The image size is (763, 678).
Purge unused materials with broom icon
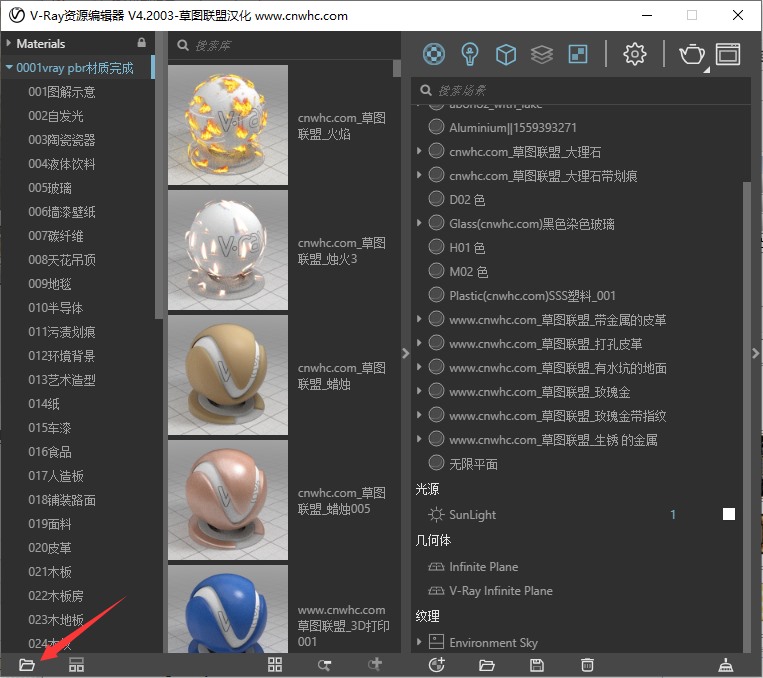(726, 665)
